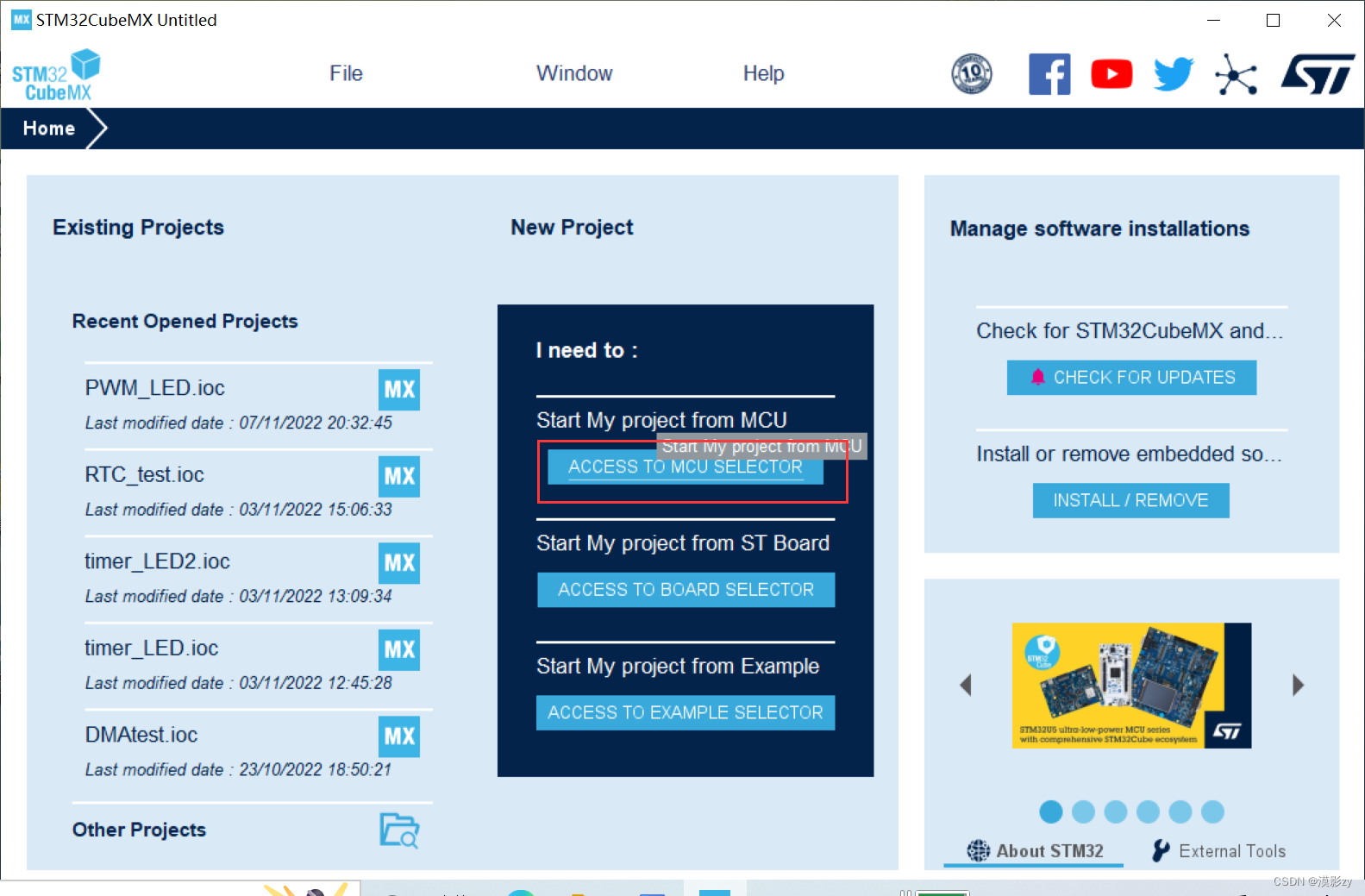Image resolution: width=1365 pixels, height=896 pixels.
Task: Click date 07/11/2022 20:32:45 line
Action: [239, 423]
